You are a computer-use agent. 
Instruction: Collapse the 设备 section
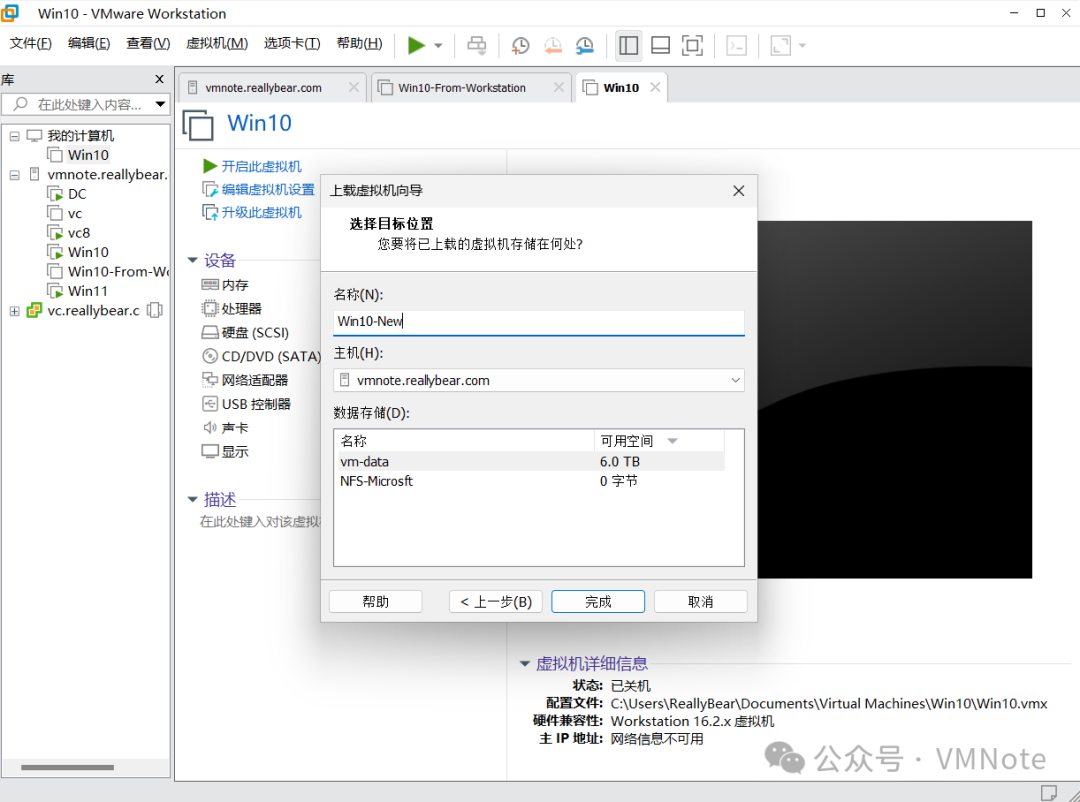pos(193,260)
